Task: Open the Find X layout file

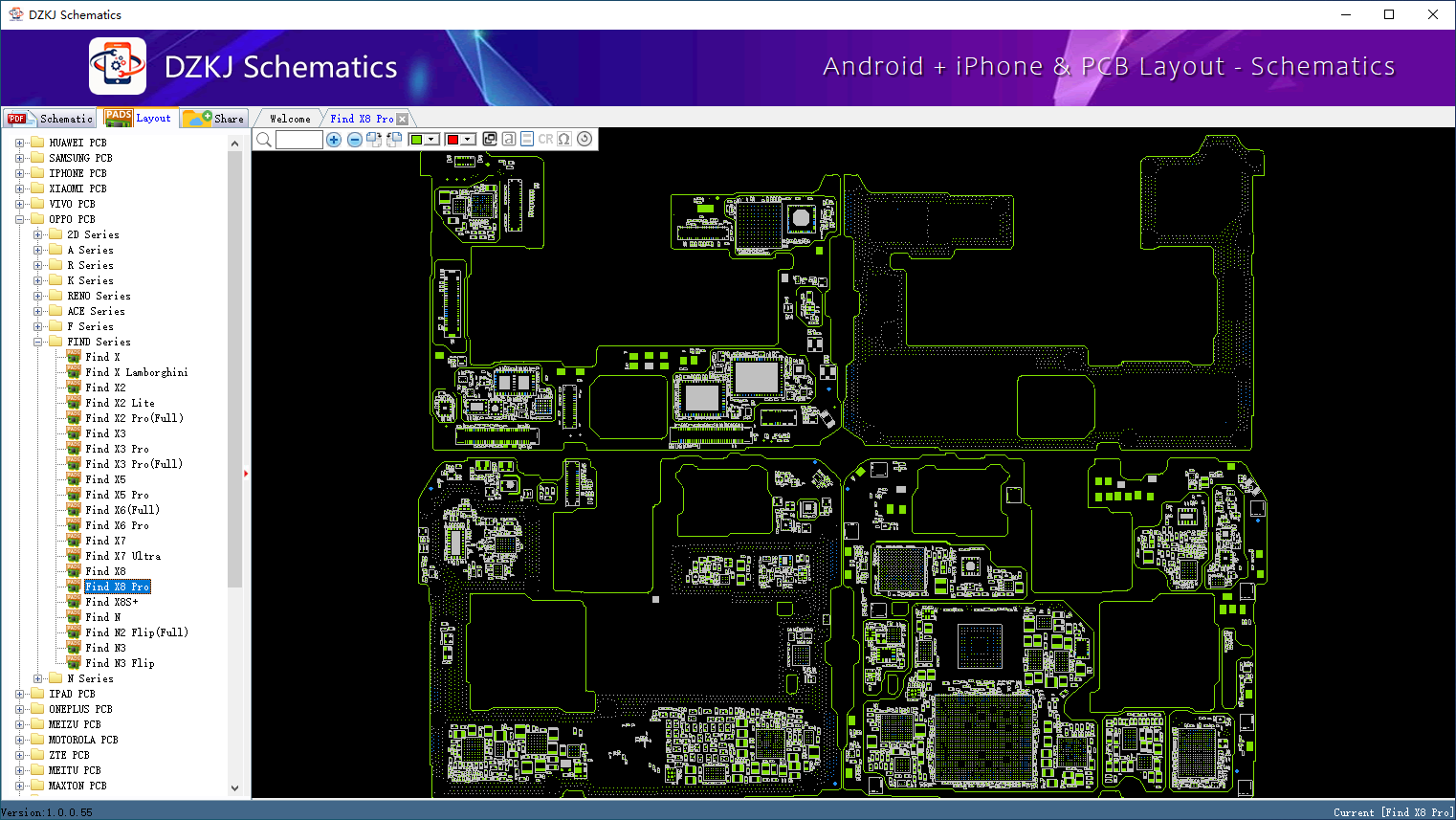Action: [102, 357]
